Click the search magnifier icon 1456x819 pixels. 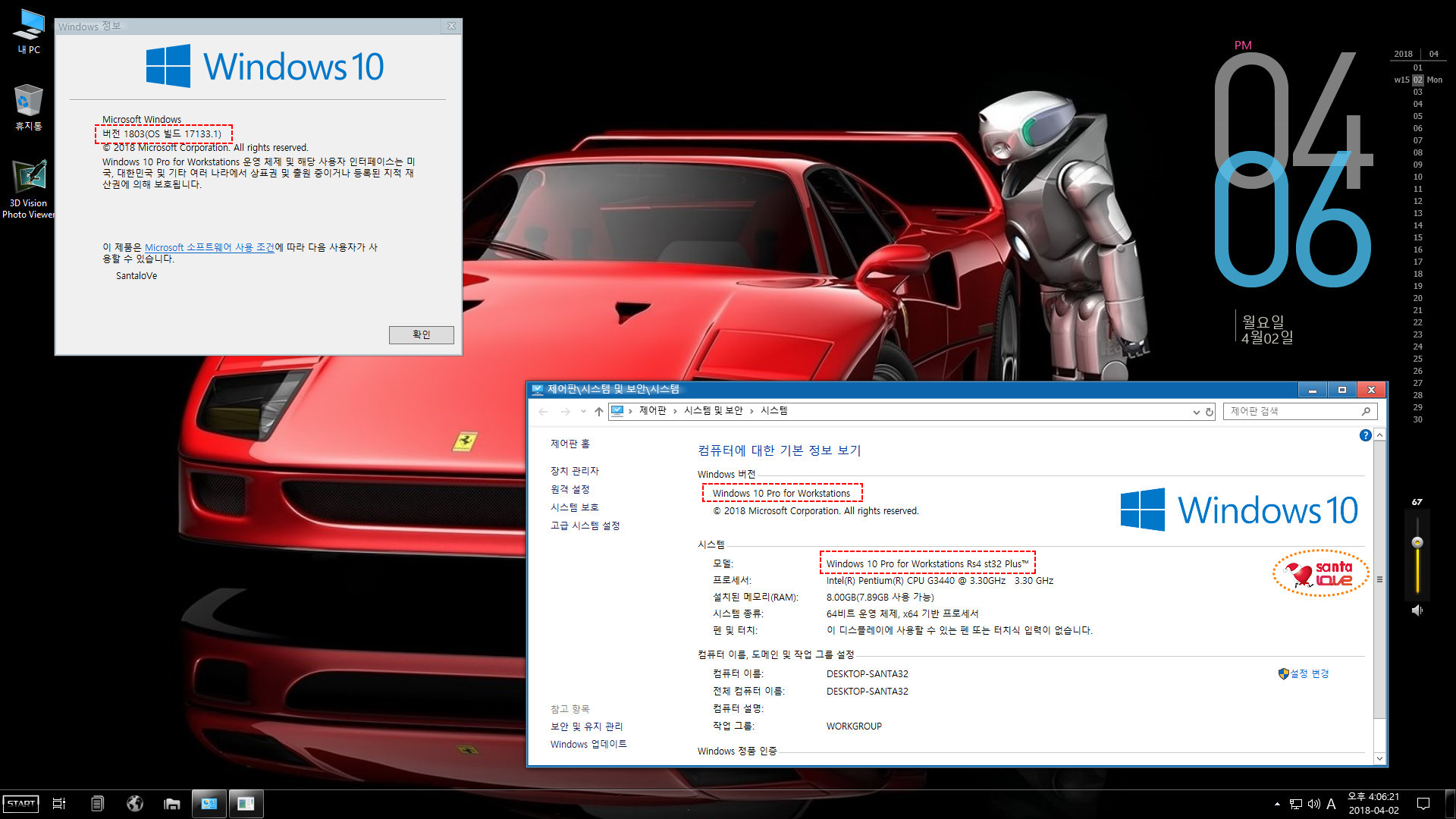(1367, 411)
